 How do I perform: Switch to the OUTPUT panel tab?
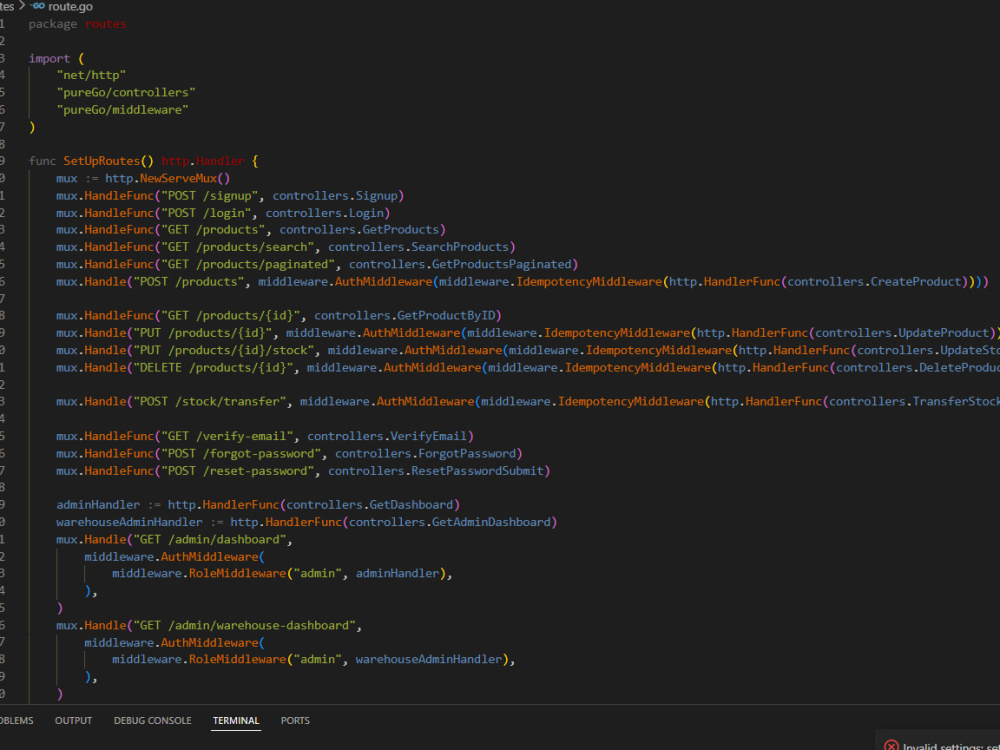tap(73, 721)
